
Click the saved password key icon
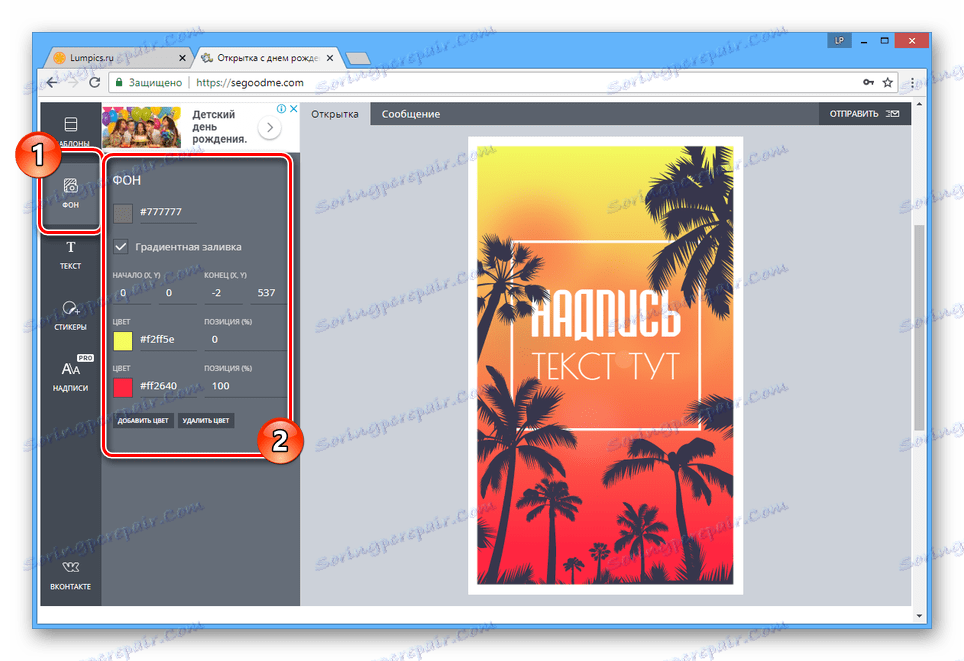pos(868,82)
